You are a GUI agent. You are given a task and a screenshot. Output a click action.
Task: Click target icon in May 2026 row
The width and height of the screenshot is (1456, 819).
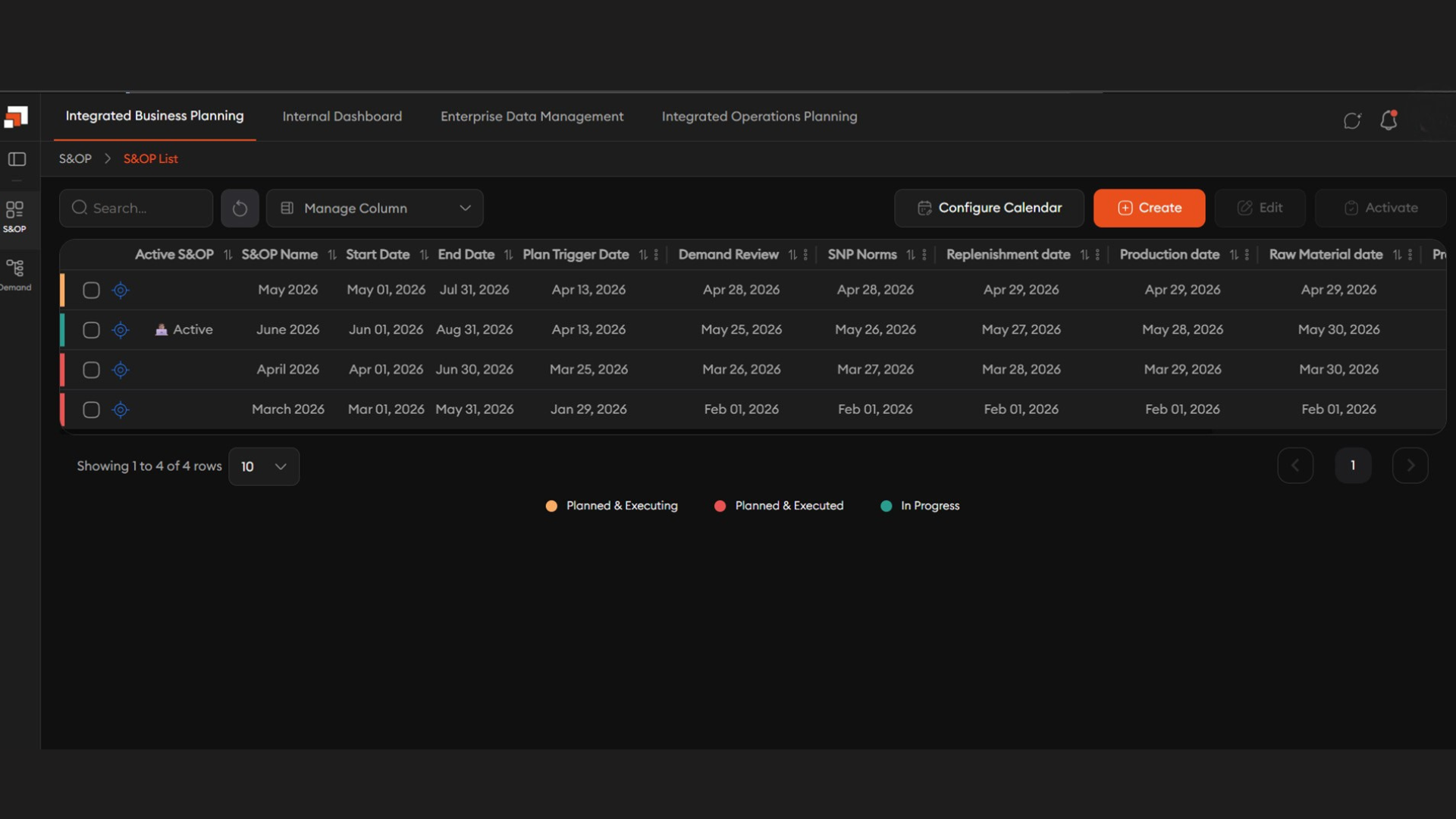(x=121, y=290)
